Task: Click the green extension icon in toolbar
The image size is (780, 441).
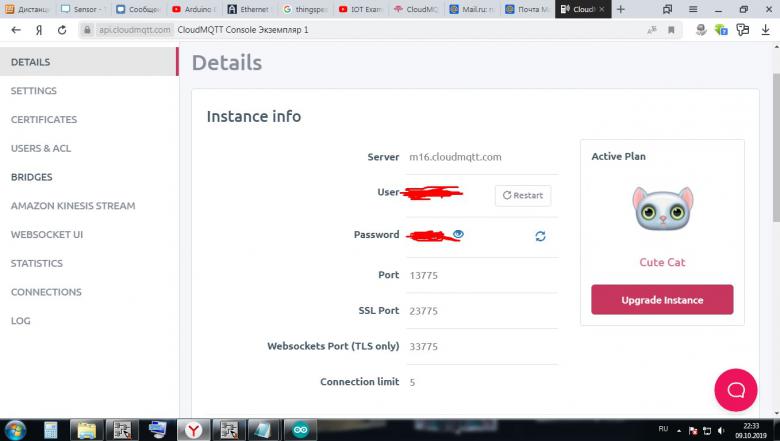Action: click(x=721, y=30)
